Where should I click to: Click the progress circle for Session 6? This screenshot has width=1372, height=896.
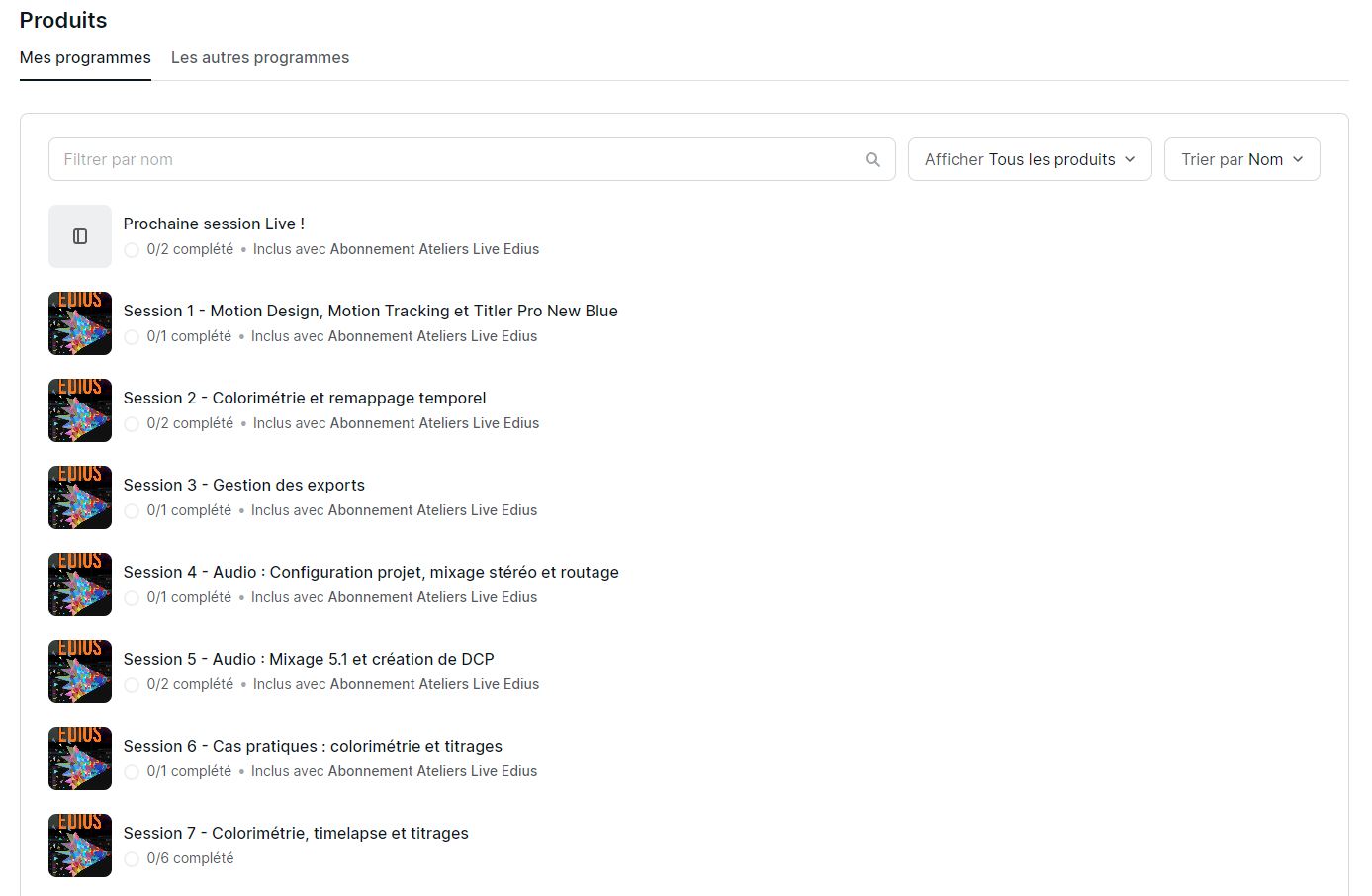pyautogui.click(x=132, y=772)
